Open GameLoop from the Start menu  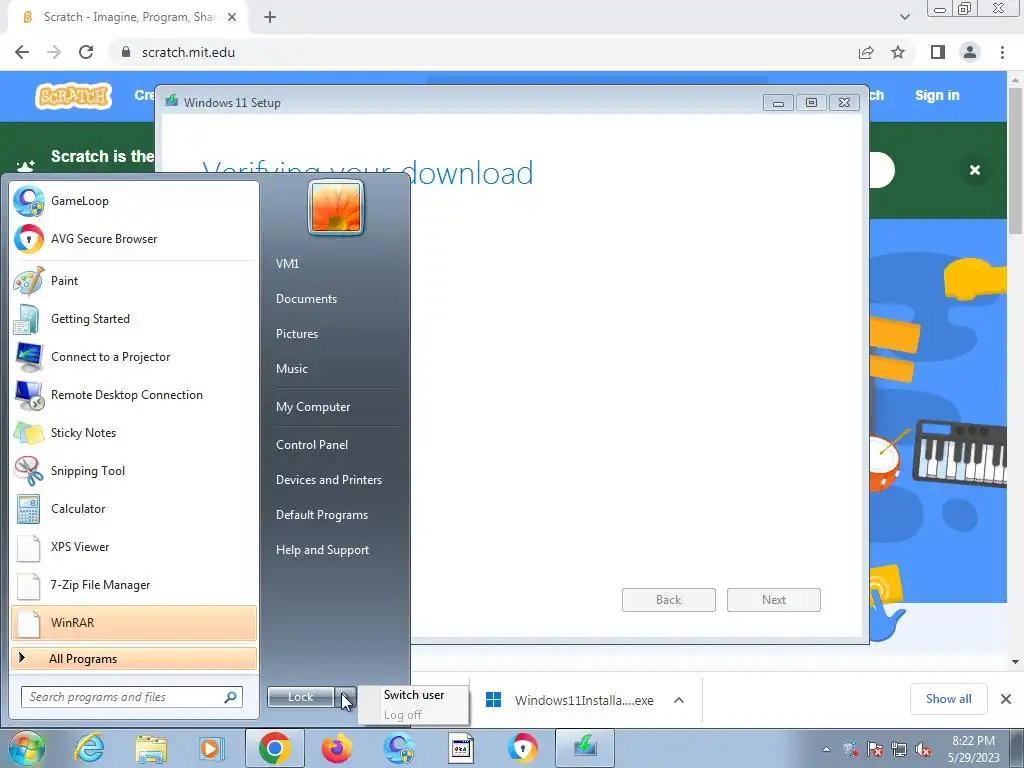pos(134,201)
